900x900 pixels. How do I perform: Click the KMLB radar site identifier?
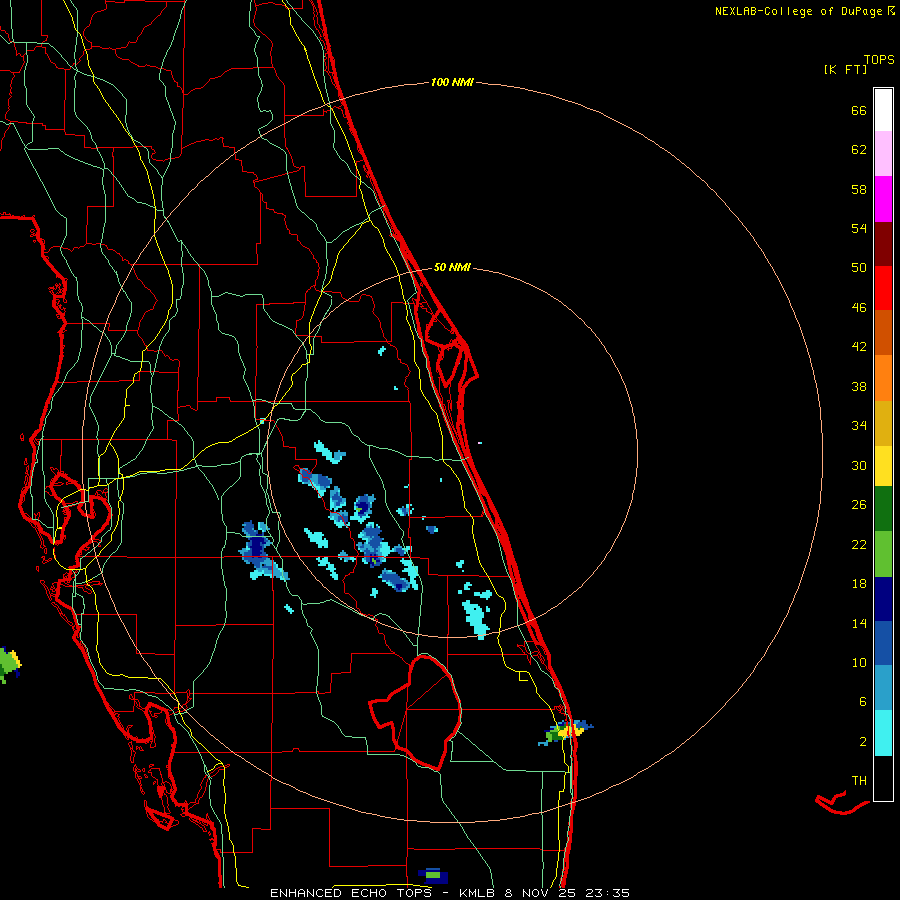click(x=477, y=893)
